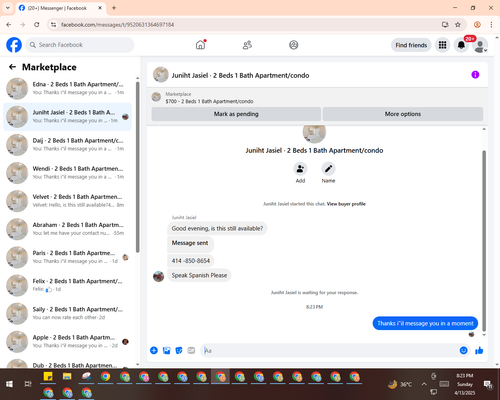Open File Explorer from taskbar
Screen dimensions: 500x400
pos(67,377)
